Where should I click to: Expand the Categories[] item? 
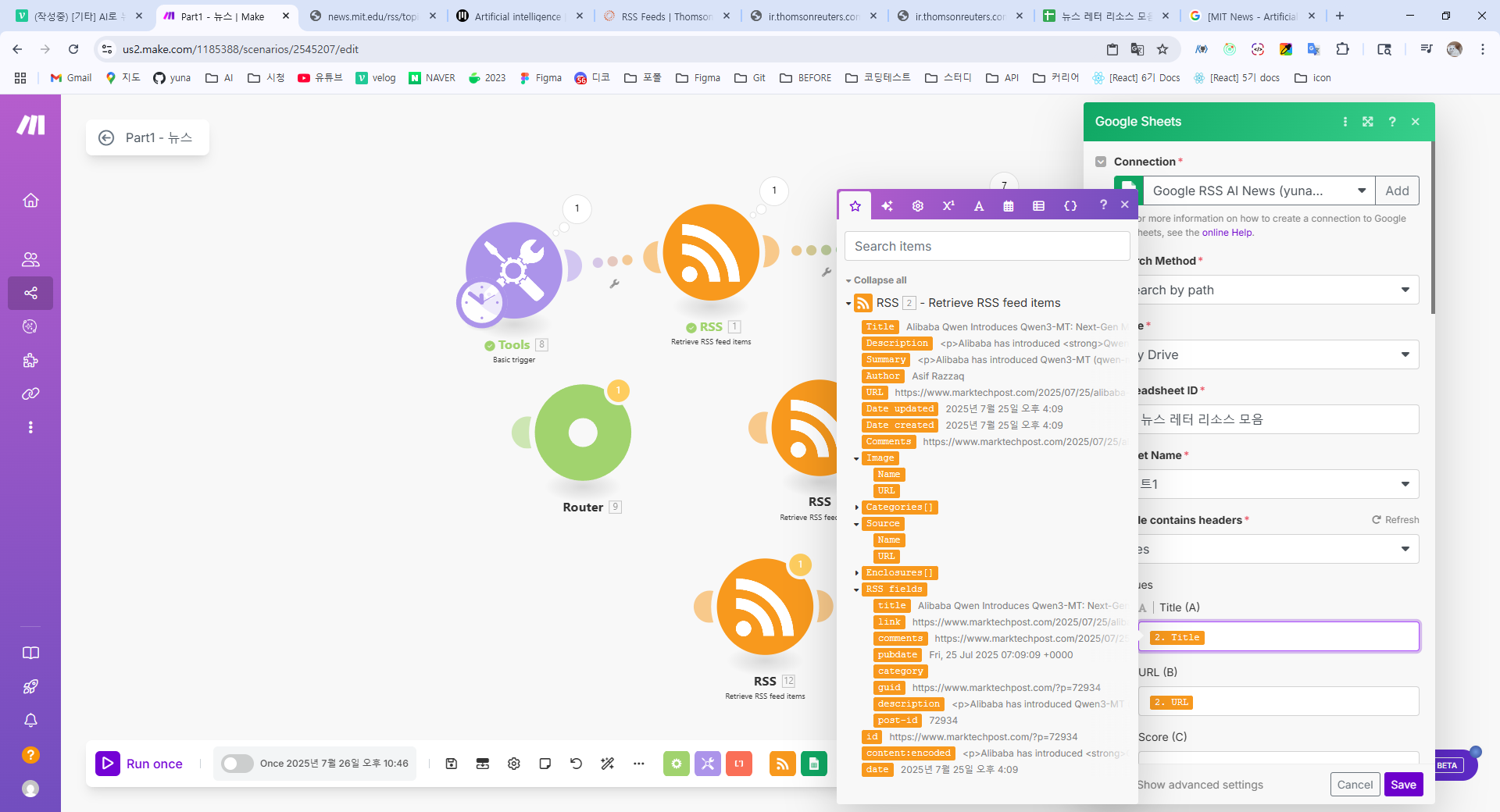click(856, 507)
